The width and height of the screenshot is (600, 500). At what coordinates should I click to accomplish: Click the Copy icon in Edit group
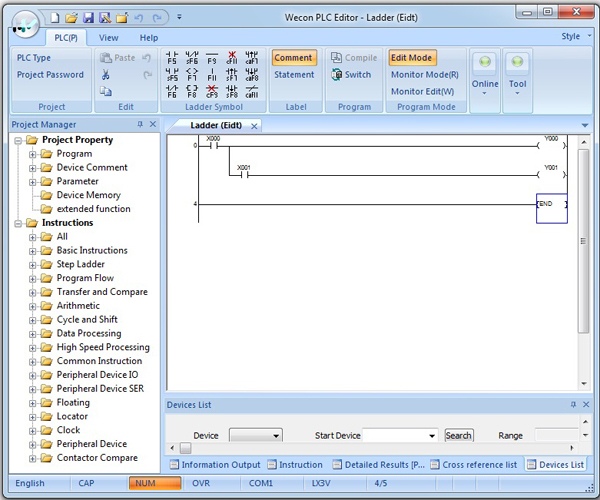point(106,91)
